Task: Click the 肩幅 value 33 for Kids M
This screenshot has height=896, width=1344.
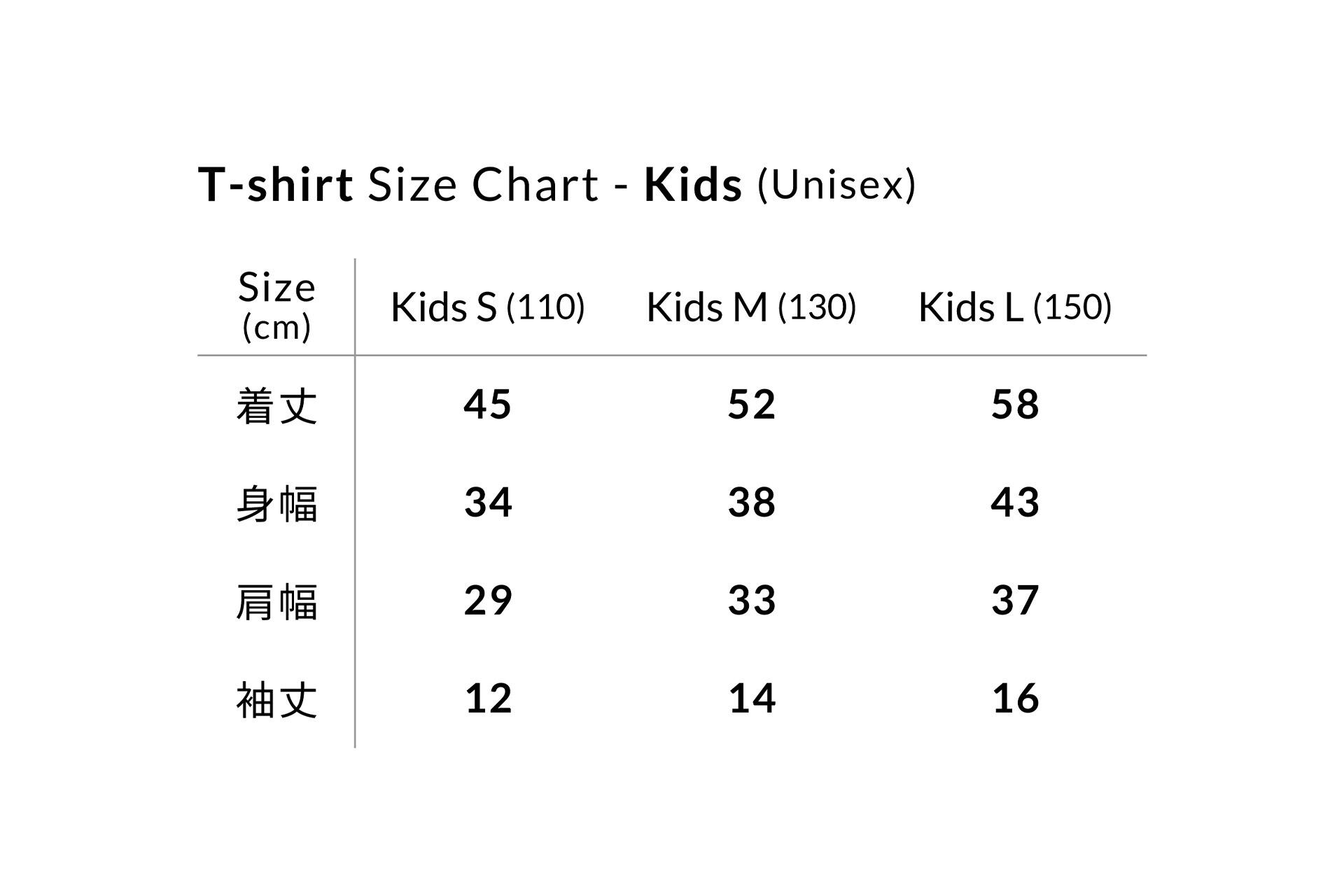Action: tap(751, 601)
